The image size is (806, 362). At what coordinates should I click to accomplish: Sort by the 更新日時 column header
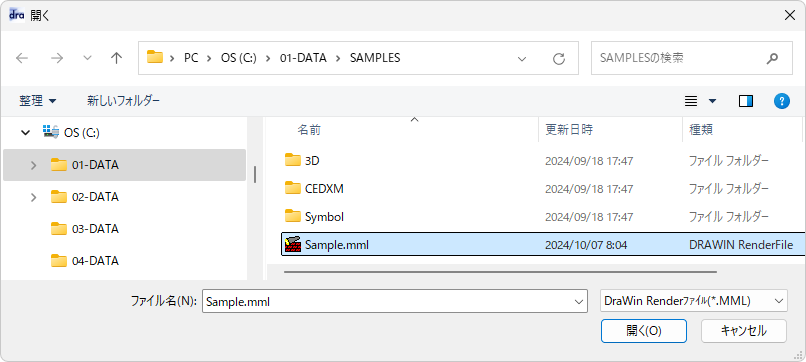569,130
